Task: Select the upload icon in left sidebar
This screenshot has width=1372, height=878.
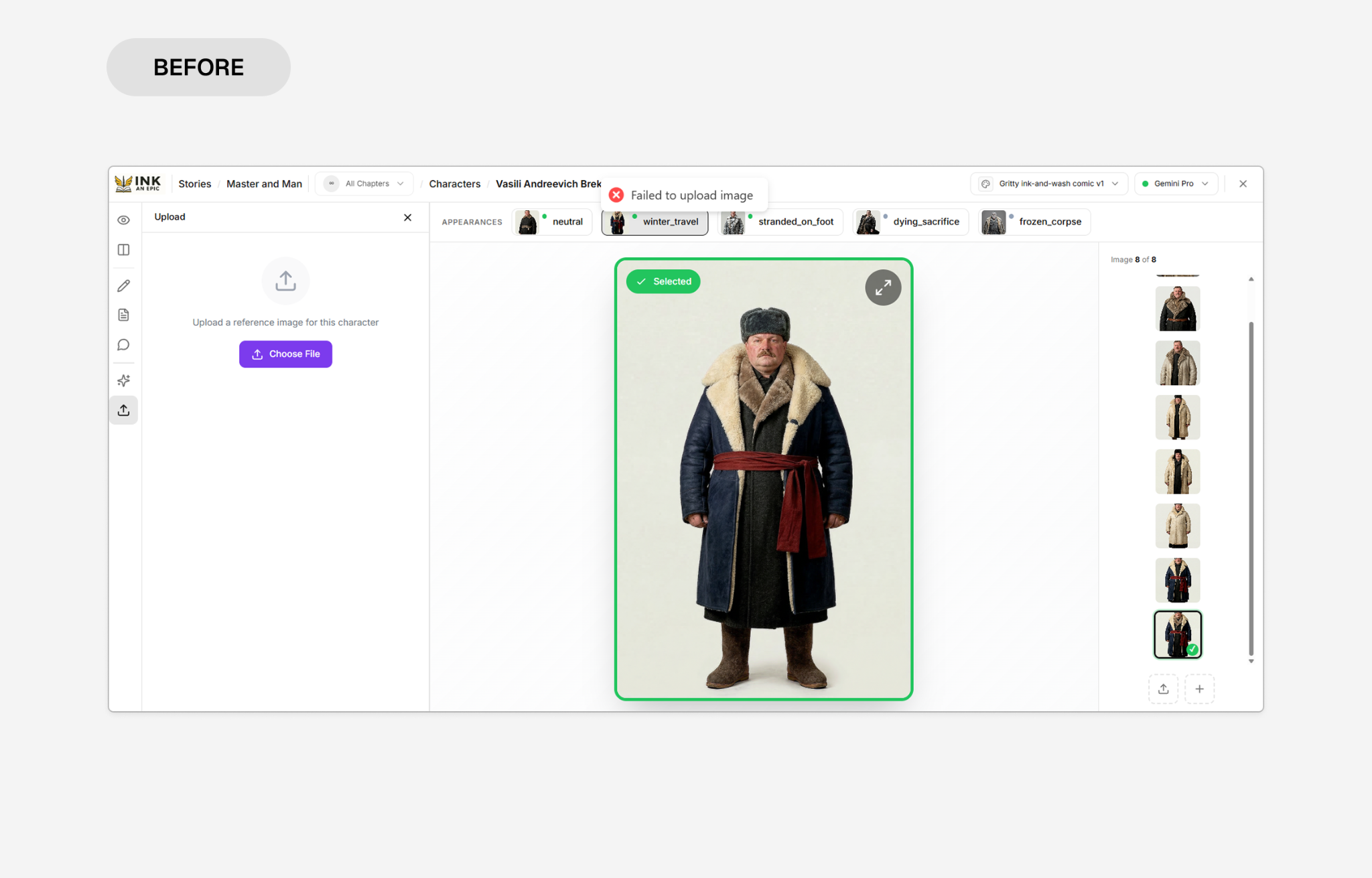Action: coord(124,410)
